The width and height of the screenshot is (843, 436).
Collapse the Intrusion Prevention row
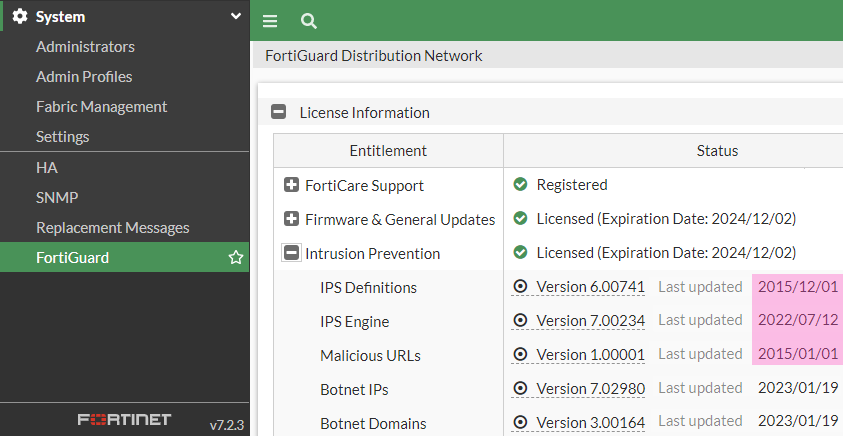(x=292, y=254)
